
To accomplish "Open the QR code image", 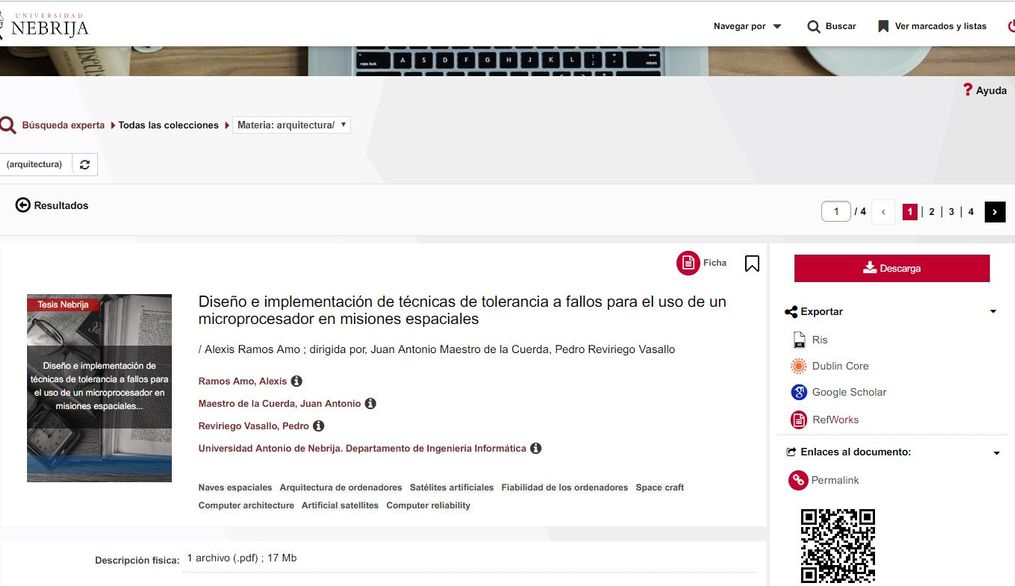I will tap(838, 546).
